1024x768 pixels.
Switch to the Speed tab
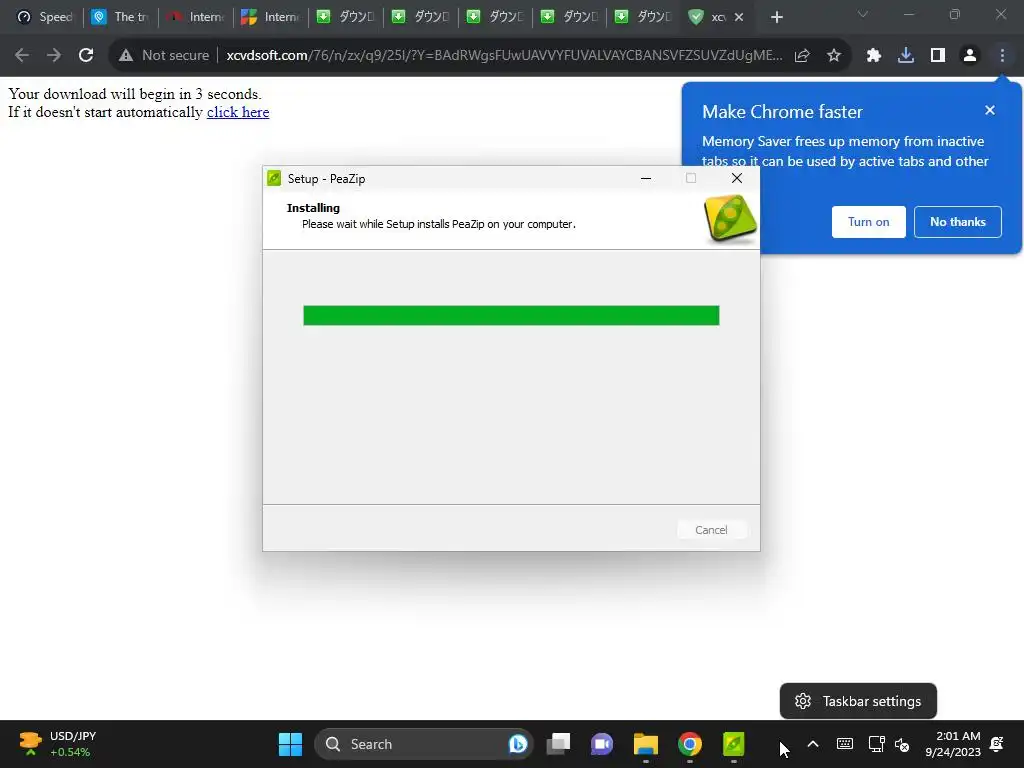44,17
